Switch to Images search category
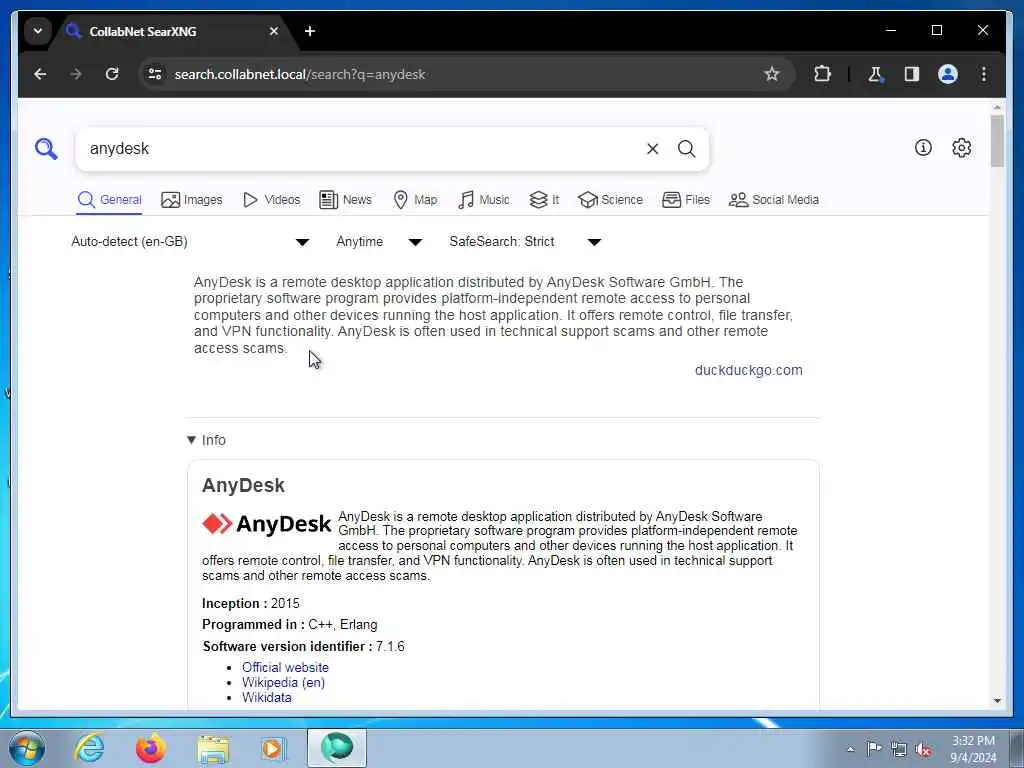Image resolution: width=1024 pixels, height=768 pixels. pyautogui.click(x=192, y=200)
